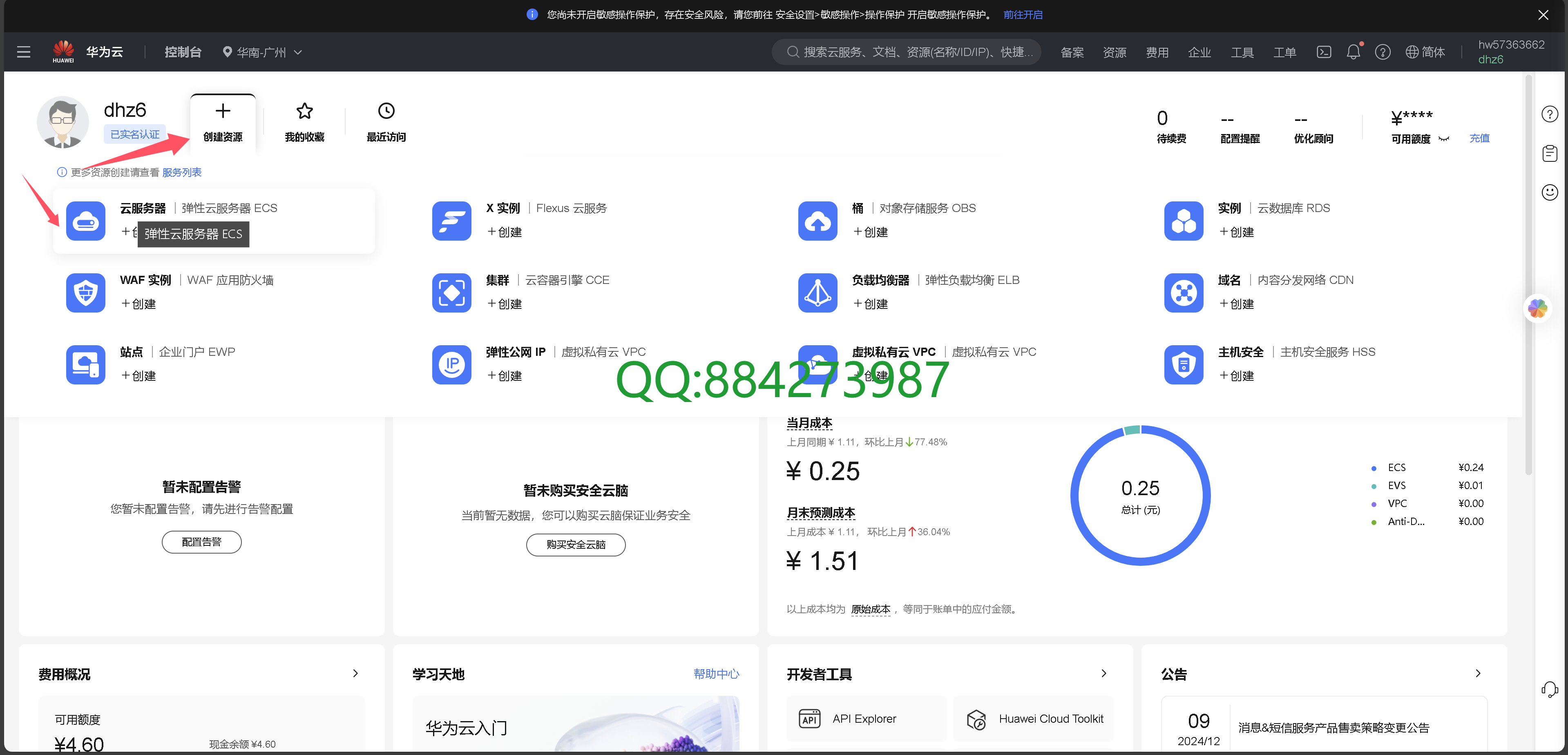Viewport: 1568px width, 755px height.
Task: Open the customer service headset icon
Action: point(1549,689)
